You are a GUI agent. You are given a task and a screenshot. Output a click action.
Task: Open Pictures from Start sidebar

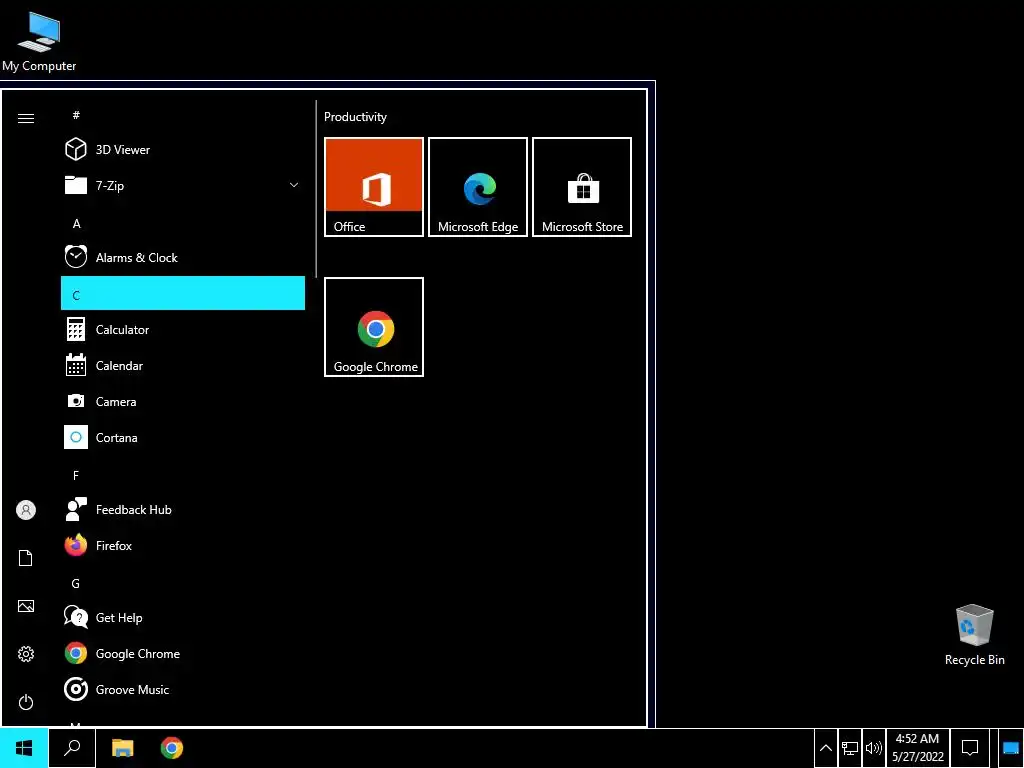pos(26,606)
